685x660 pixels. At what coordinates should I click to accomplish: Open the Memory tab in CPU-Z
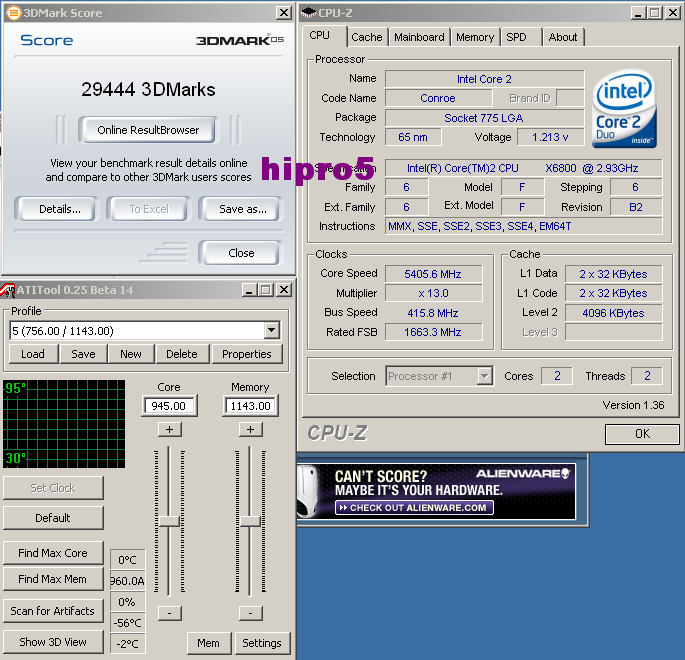(475, 37)
